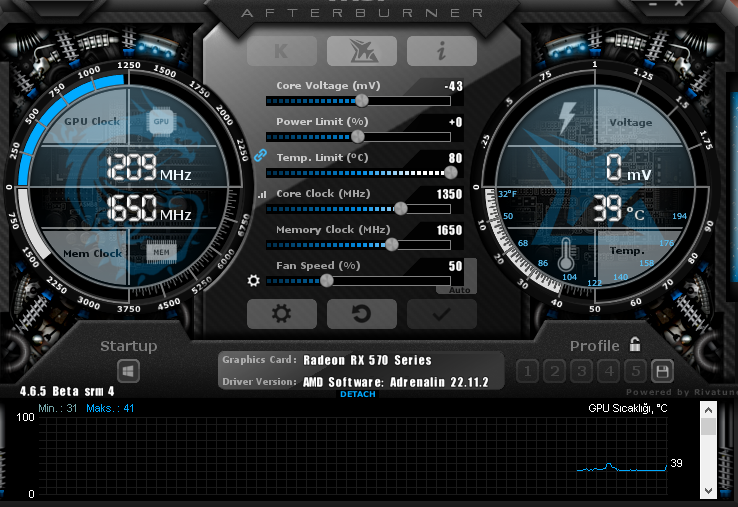Toggle the profile lock icon
Viewport: 738px width, 507px height.
click(635, 345)
